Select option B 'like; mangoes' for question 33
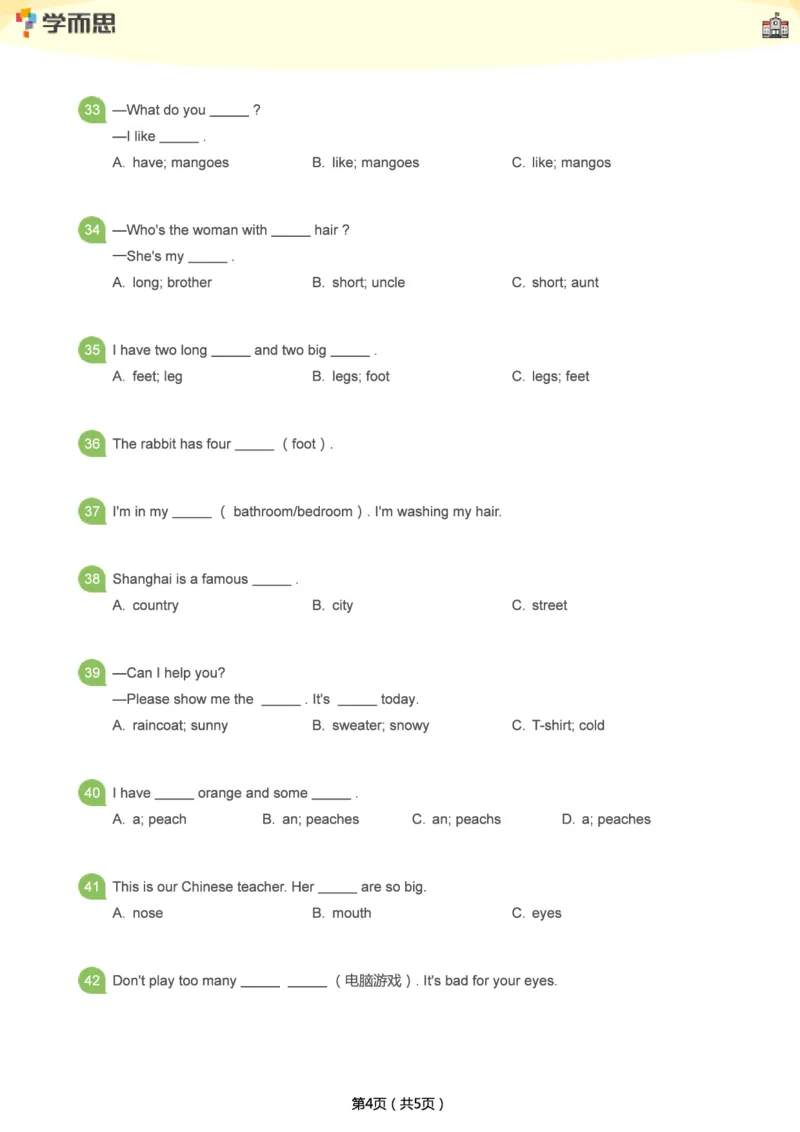Image resolution: width=800 pixels, height=1132 pixels. click(365, 163)
